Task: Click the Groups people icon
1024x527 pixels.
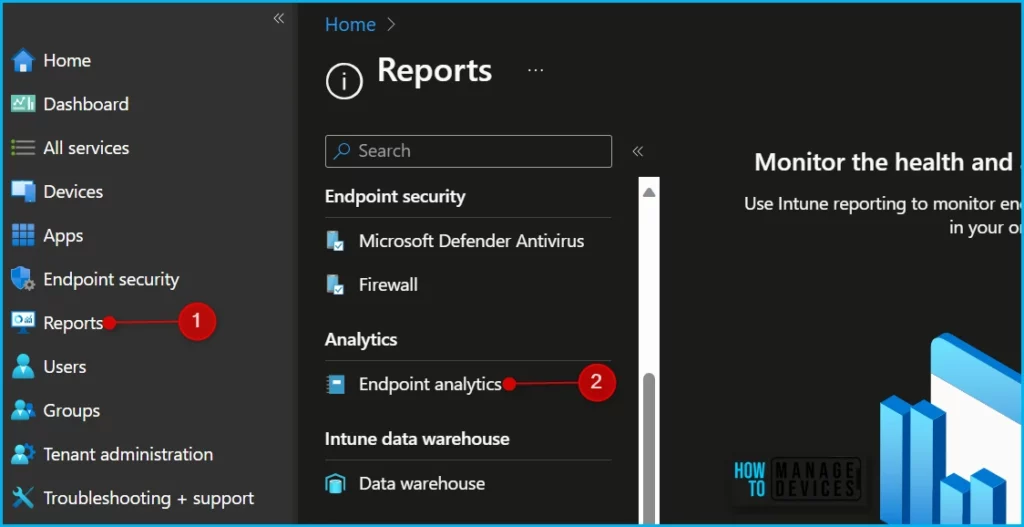Action: tap(23, 410)
